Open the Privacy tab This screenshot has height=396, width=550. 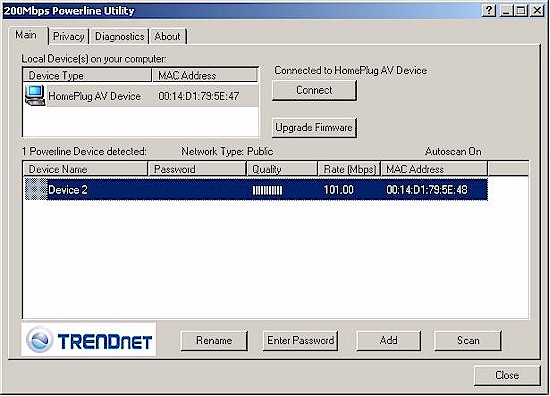point(69,37)
